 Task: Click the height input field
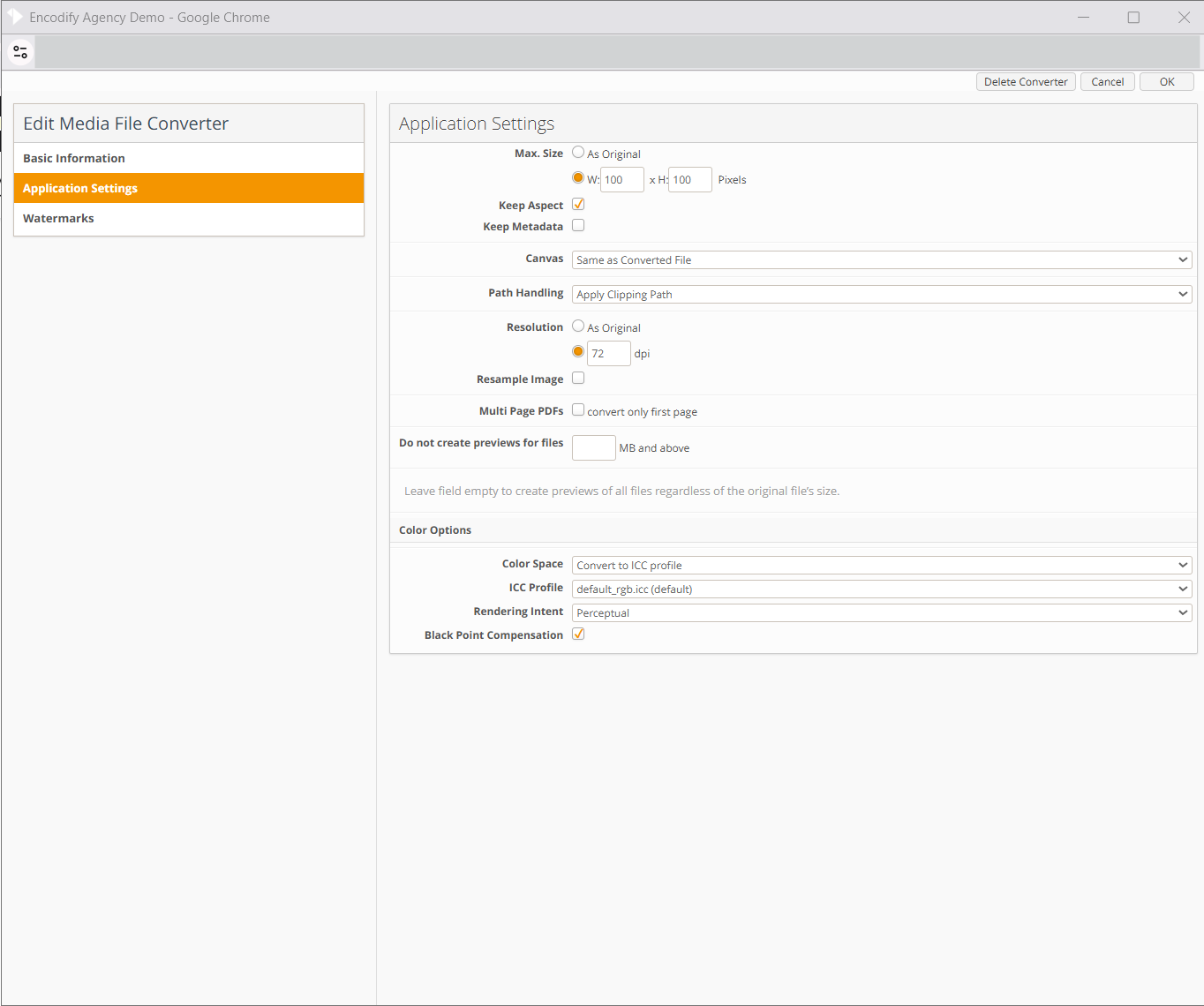[x=690, y=179]
